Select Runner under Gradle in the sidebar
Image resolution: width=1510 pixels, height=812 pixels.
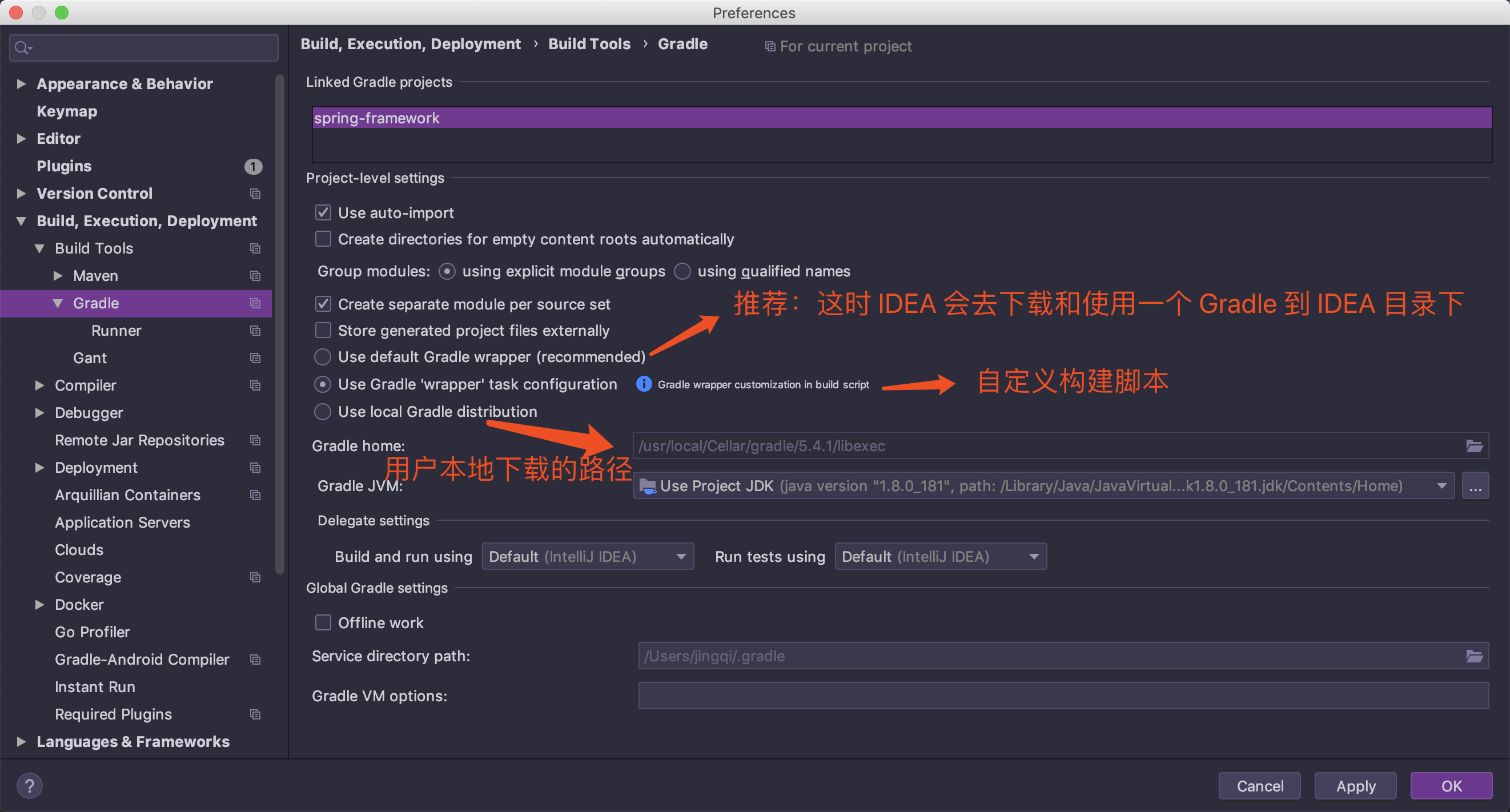click(116, 331)
